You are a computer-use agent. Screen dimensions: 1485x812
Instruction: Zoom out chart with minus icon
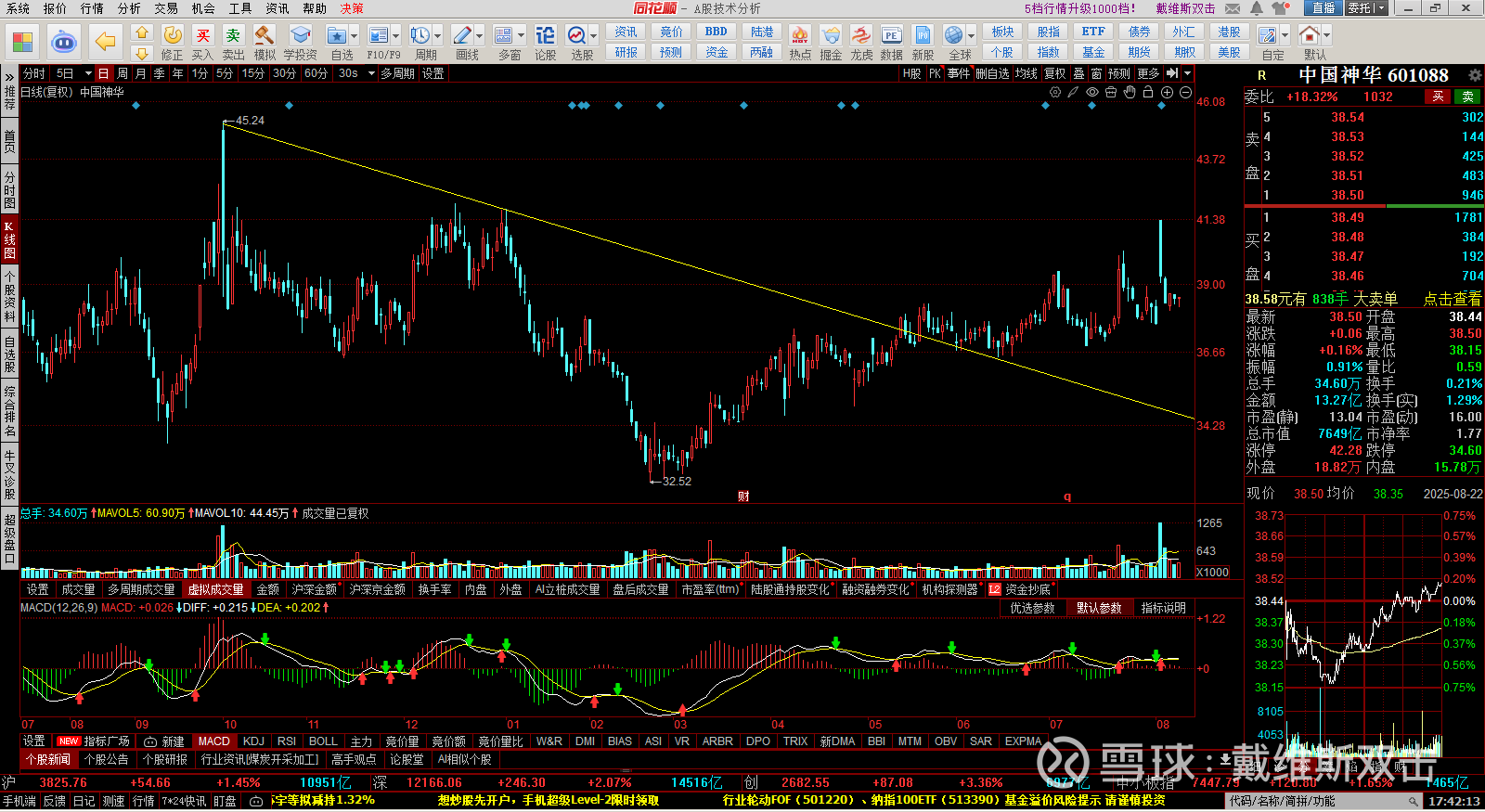(1185, 92)
